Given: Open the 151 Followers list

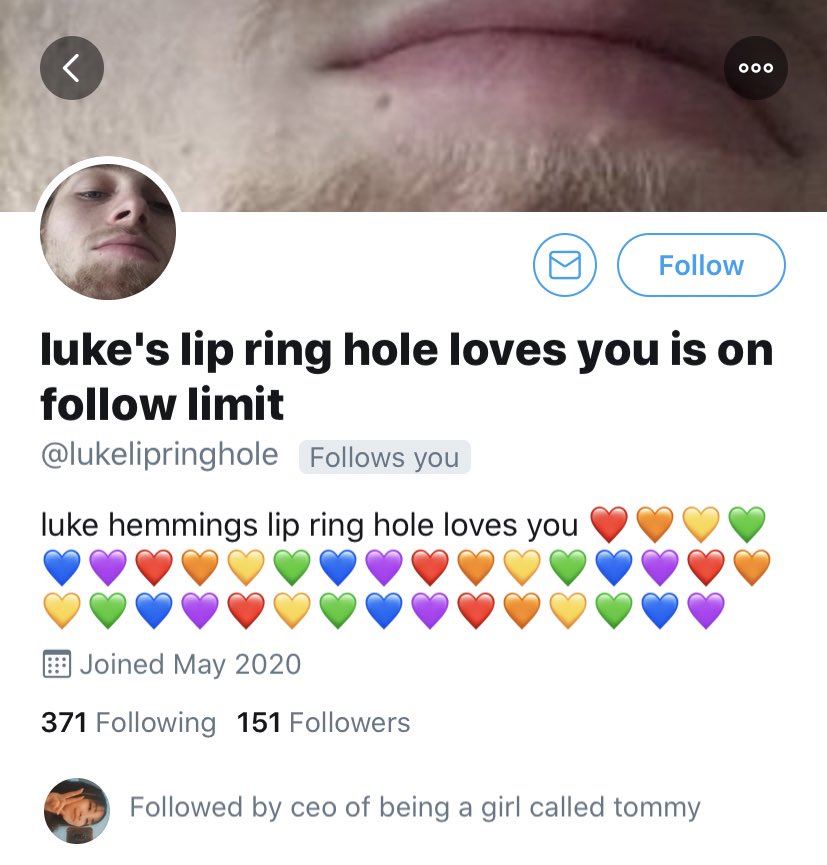Looking at the screenshot, I should click(323, 722).
